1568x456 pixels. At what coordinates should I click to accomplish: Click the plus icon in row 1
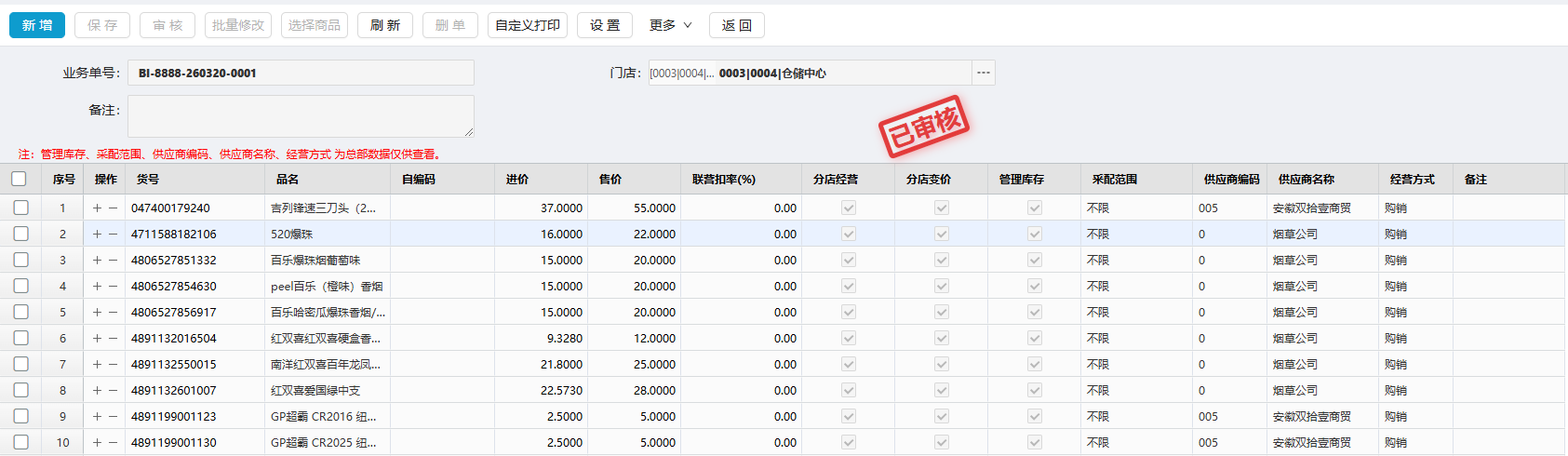point(97,208)
